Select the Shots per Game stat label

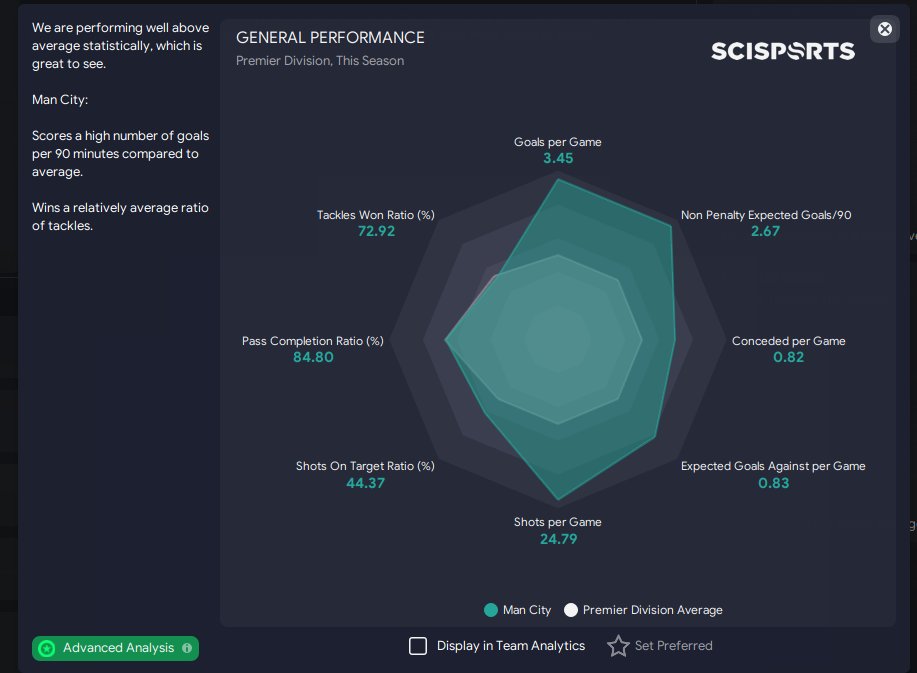point(557,522)
